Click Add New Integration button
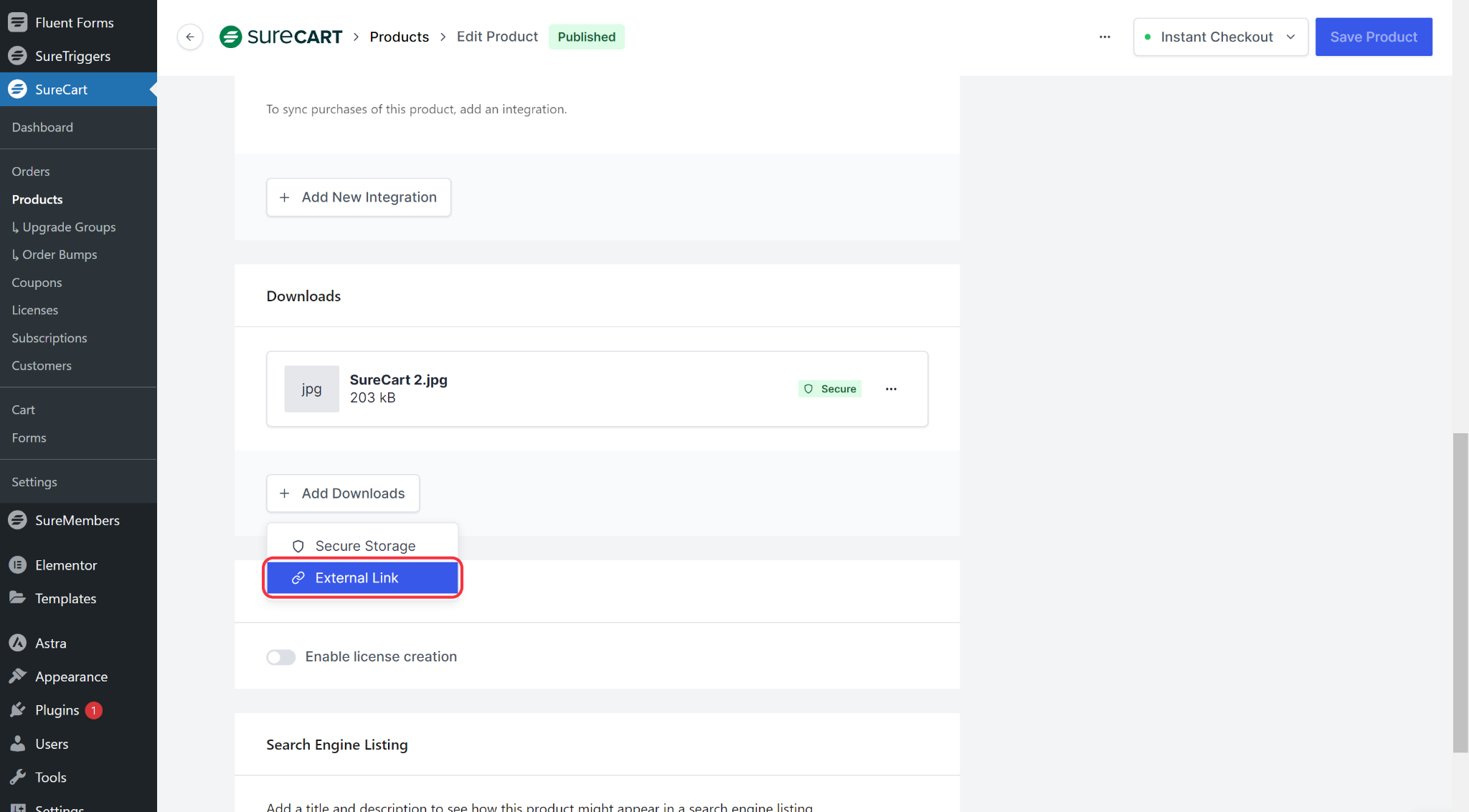The width and height of the screenshot is (1469, 812). coord(359,197)
